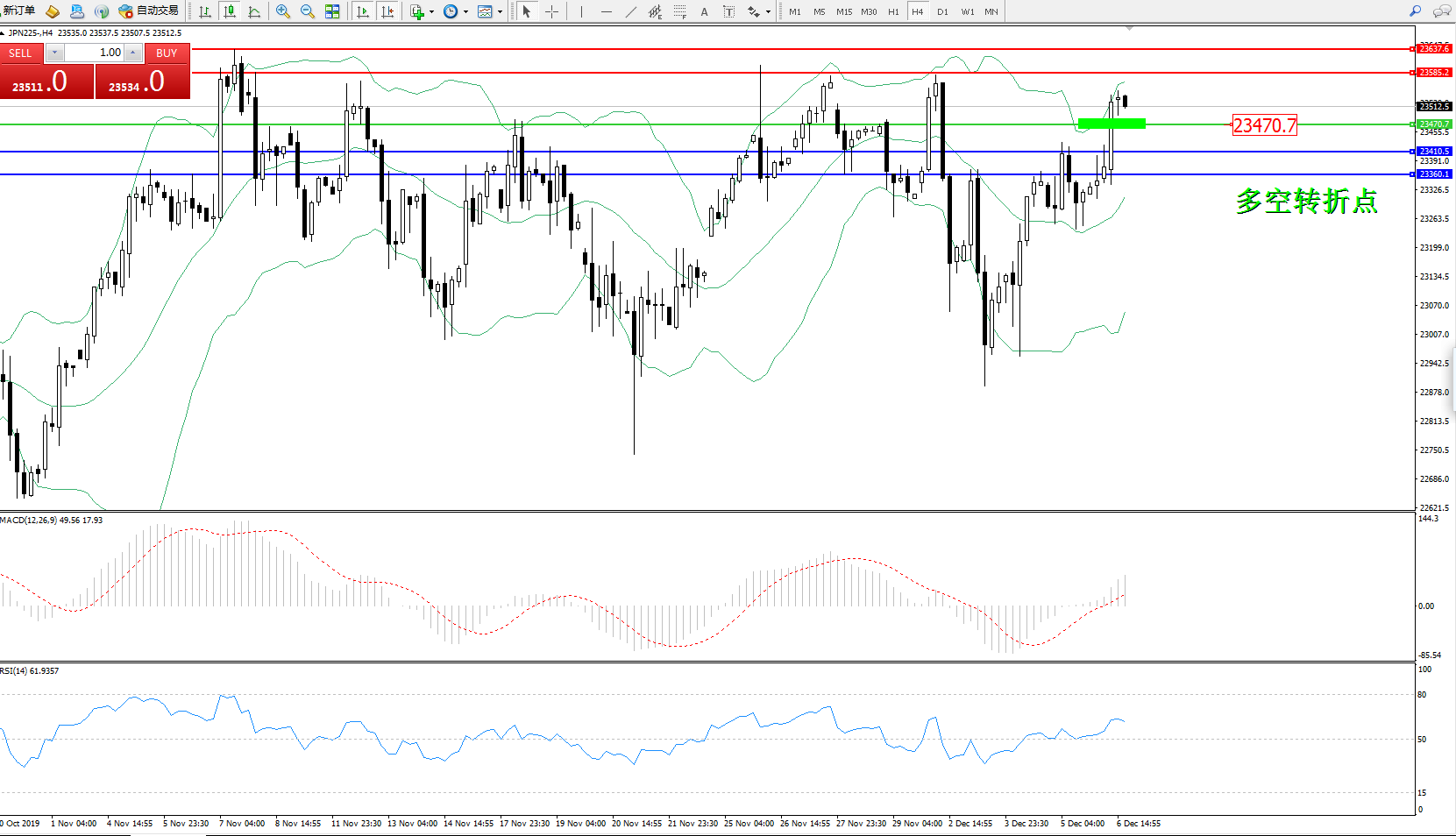Open the chart templates dropdown arrow

(500, 12)
